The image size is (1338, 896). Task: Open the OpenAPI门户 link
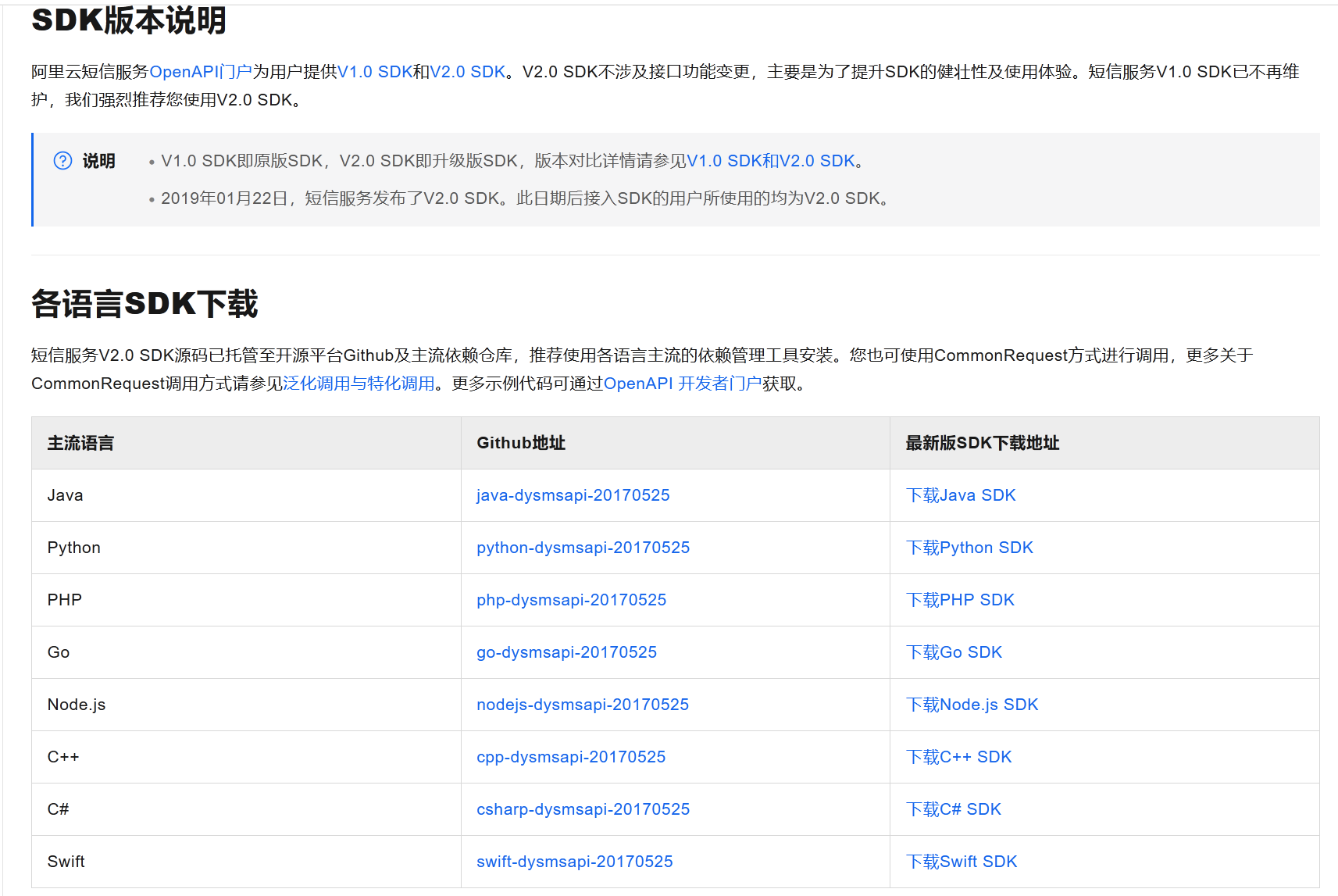click(x=201, y=72)
